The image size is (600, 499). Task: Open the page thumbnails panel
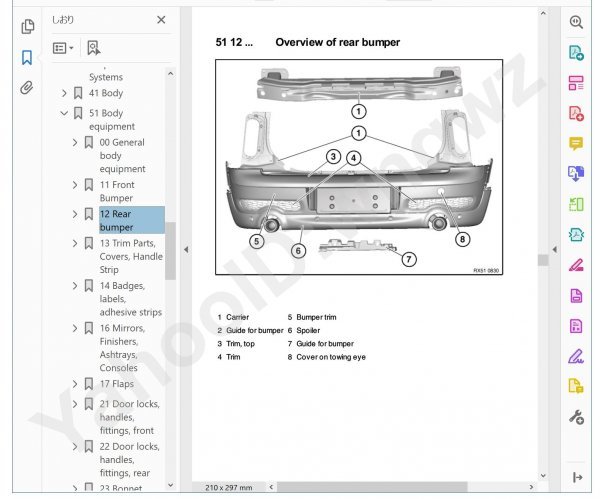click(x=28, y=27)
